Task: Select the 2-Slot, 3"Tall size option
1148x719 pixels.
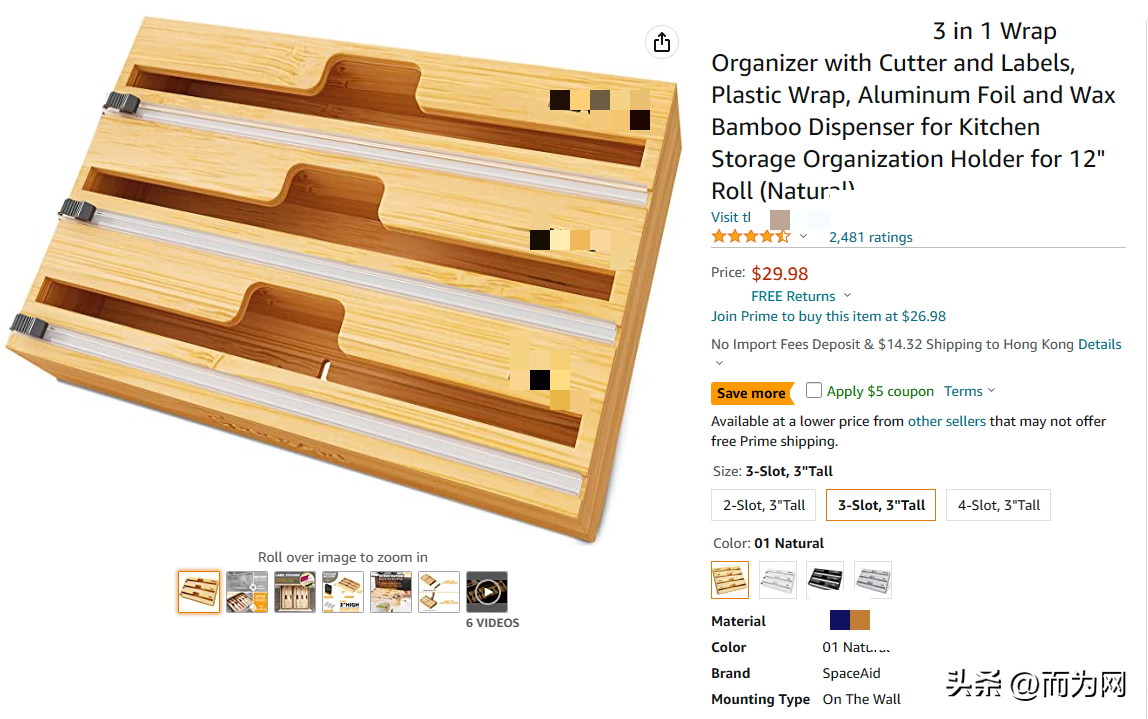Action: 764,505
